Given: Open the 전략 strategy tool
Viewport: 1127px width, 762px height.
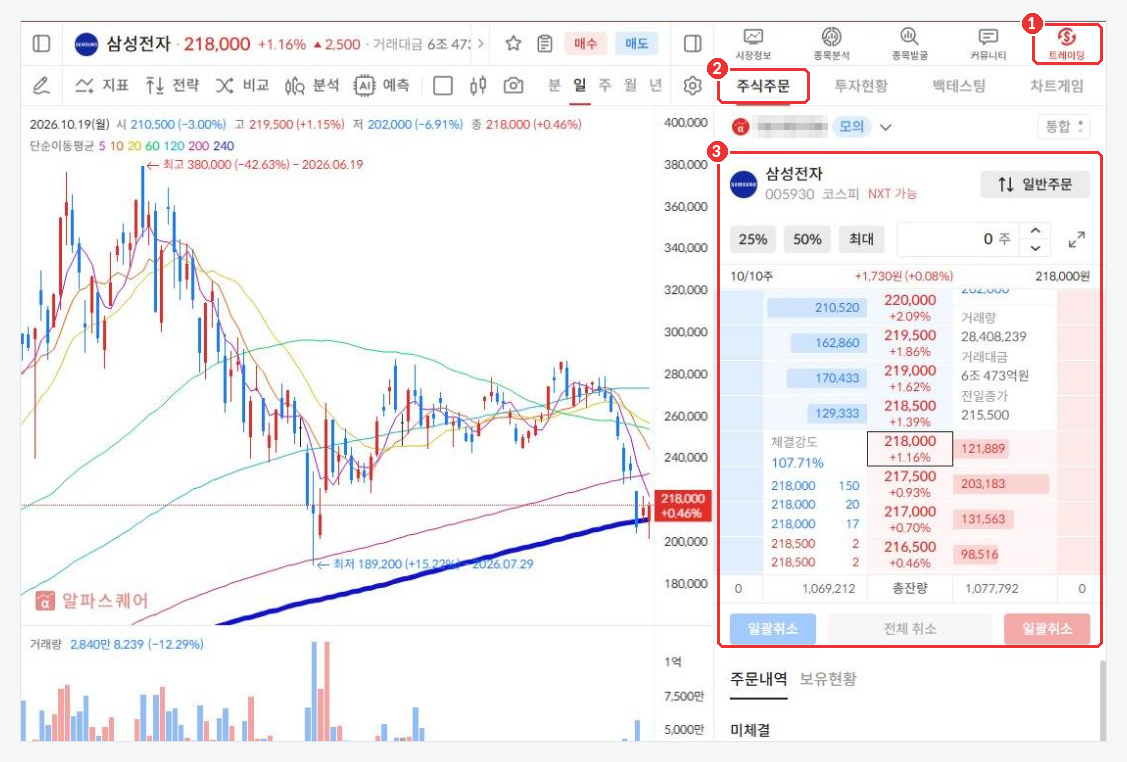Looking at the screenshot, I should 172,86.
